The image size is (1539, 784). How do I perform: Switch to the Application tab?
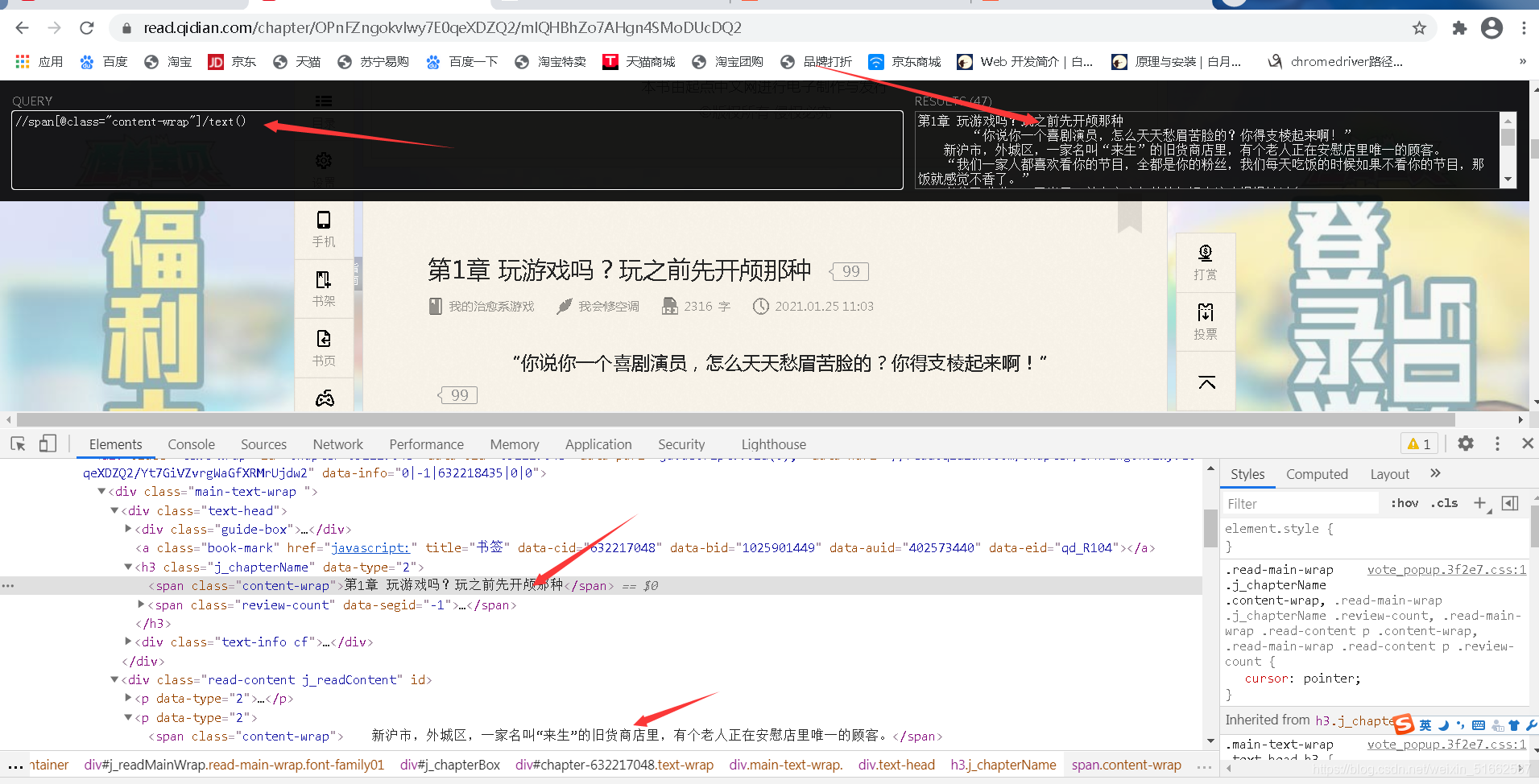pos(598,444)
